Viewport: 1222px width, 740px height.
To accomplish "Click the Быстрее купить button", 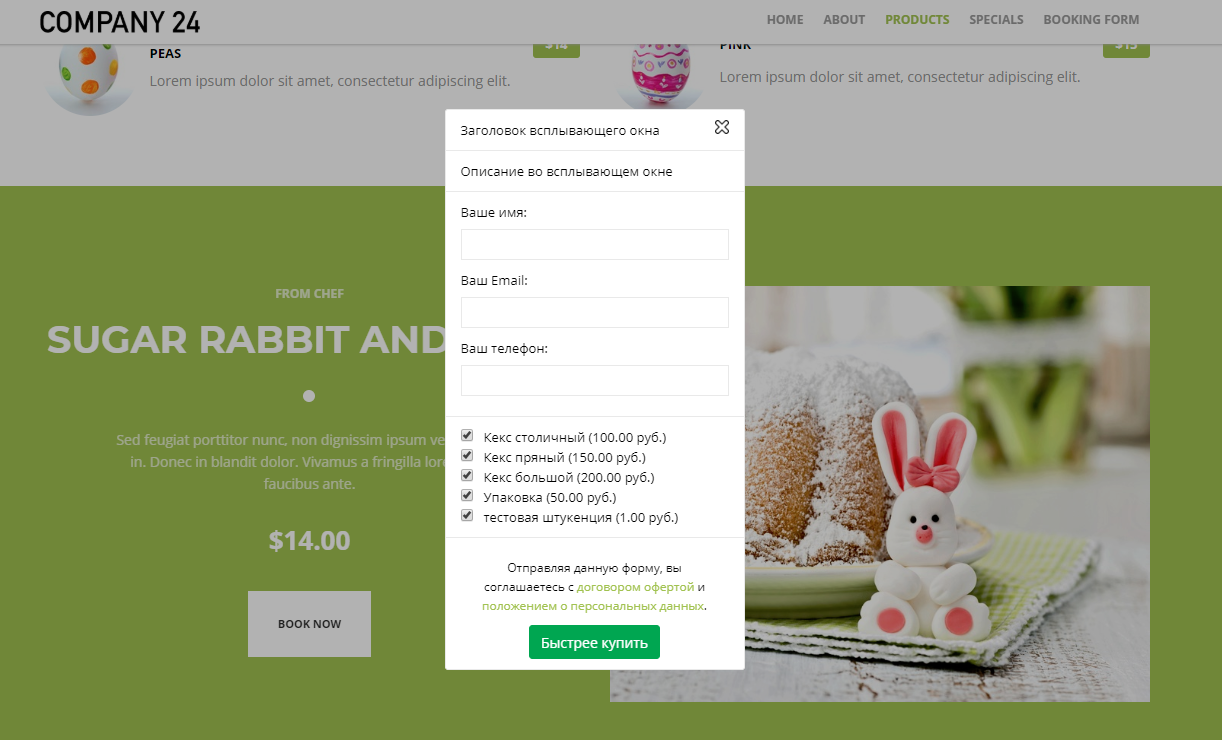I will tap(594, 642).
